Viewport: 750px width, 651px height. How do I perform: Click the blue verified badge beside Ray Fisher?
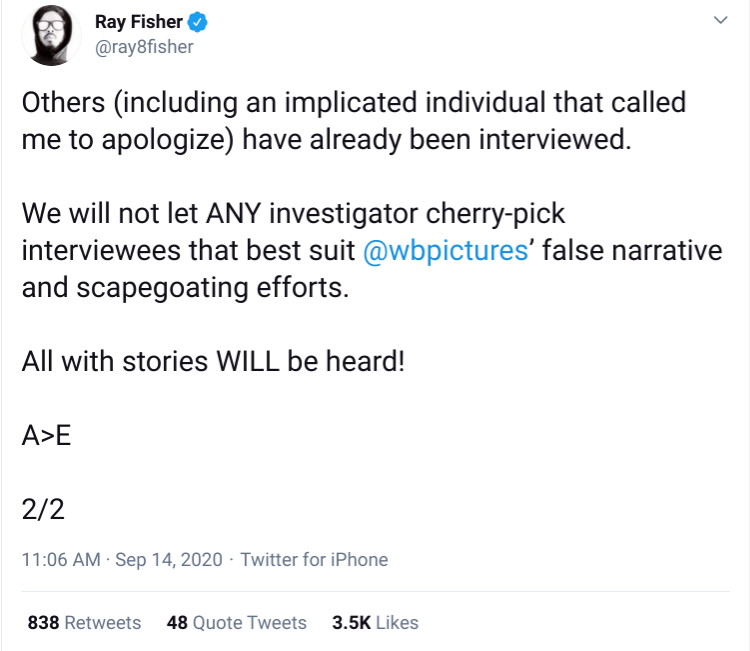[x=198, y=23]
